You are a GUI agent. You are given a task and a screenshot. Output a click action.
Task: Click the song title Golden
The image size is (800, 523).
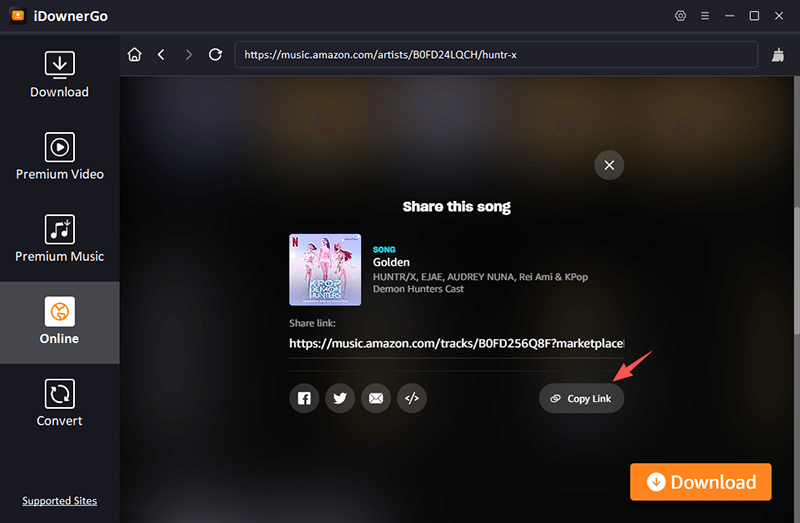(391, 262)
